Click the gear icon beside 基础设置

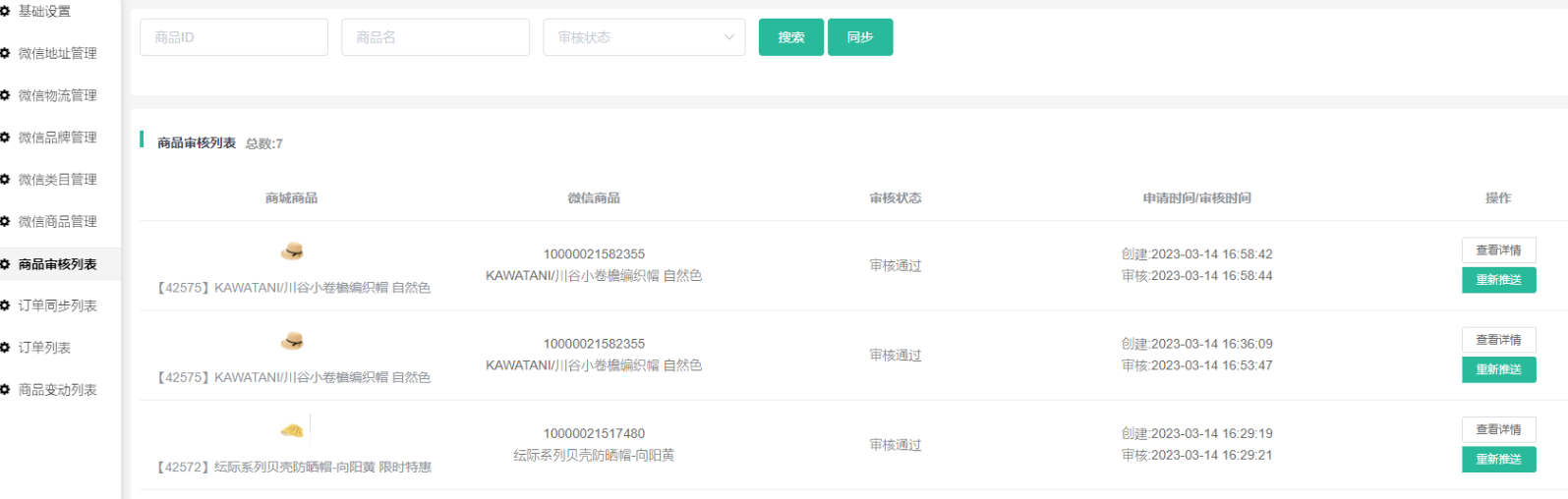point(5,11)
